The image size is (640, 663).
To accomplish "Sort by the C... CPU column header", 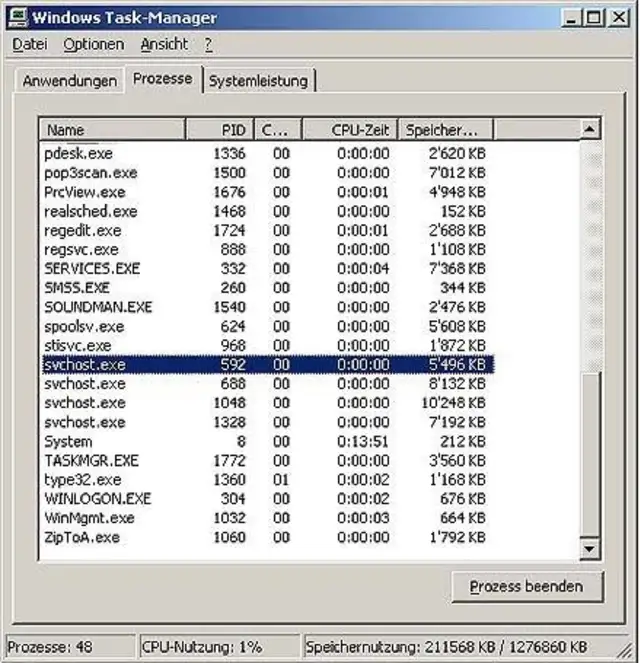I will (278, 130).
